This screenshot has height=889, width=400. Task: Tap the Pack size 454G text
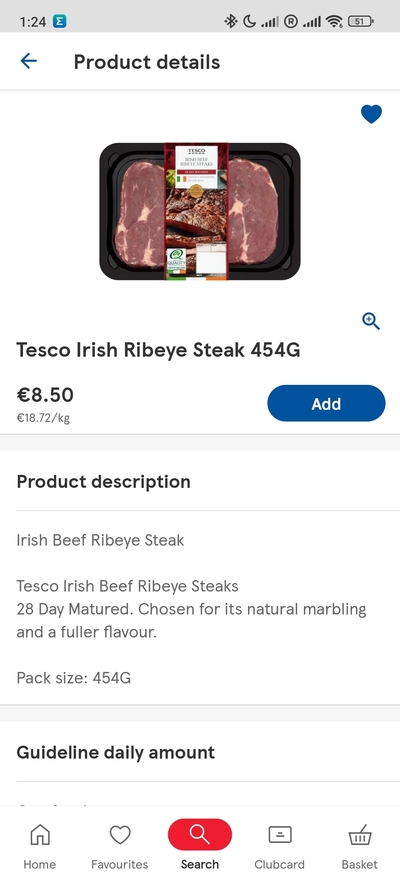coord(74,678)
